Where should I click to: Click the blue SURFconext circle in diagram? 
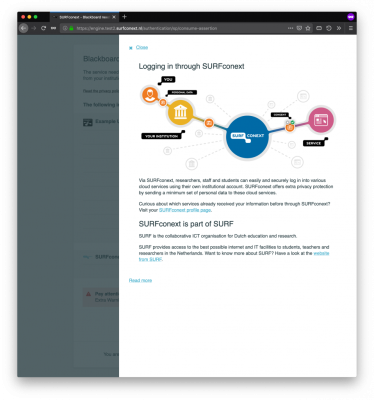[x=247, y=137]
